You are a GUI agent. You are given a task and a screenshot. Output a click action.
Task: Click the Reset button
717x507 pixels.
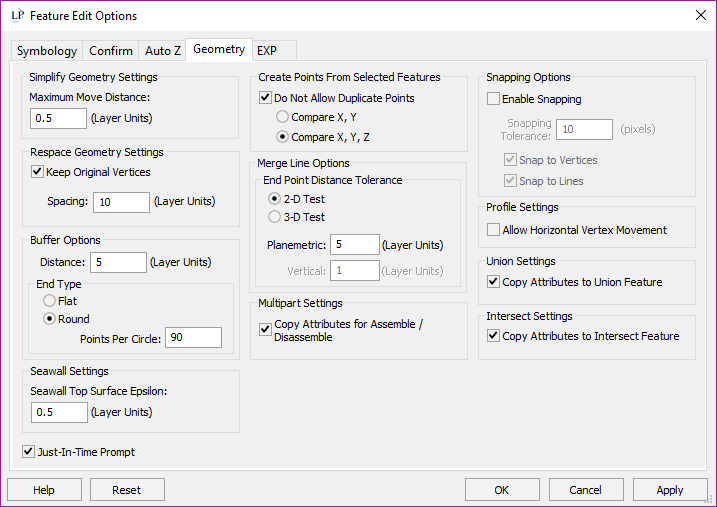(x=127, y=490)
